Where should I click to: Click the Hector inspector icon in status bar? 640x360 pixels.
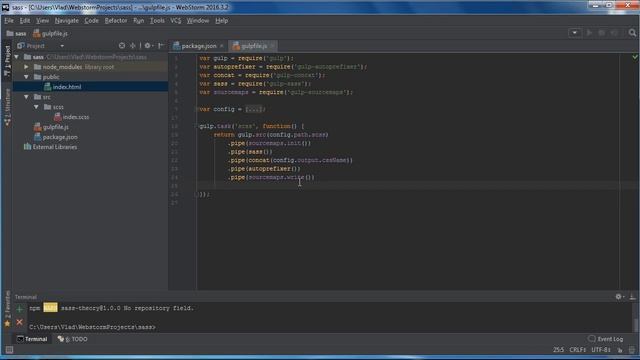coord(632,350)
